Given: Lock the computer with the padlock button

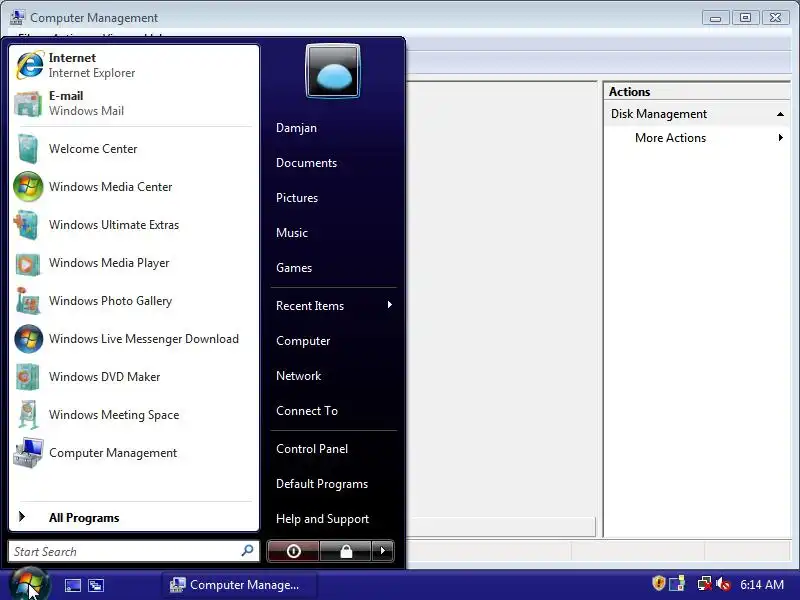Looking at the screenshot, I should click(x=346, y=551).
